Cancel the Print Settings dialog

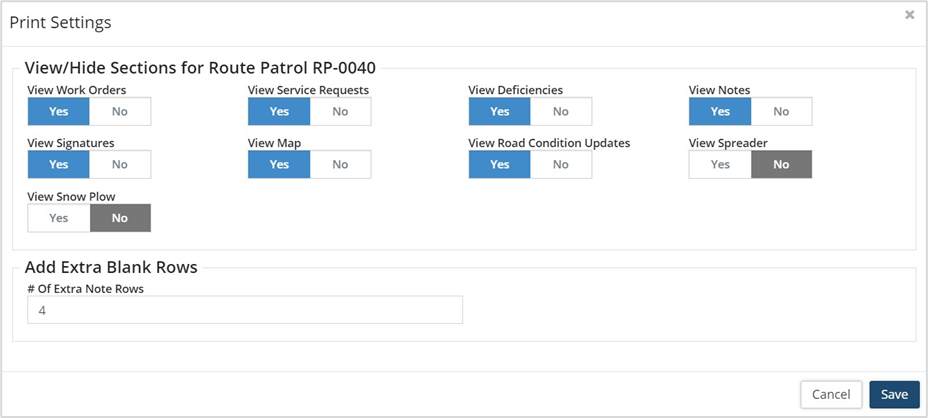tap(831, 394)
